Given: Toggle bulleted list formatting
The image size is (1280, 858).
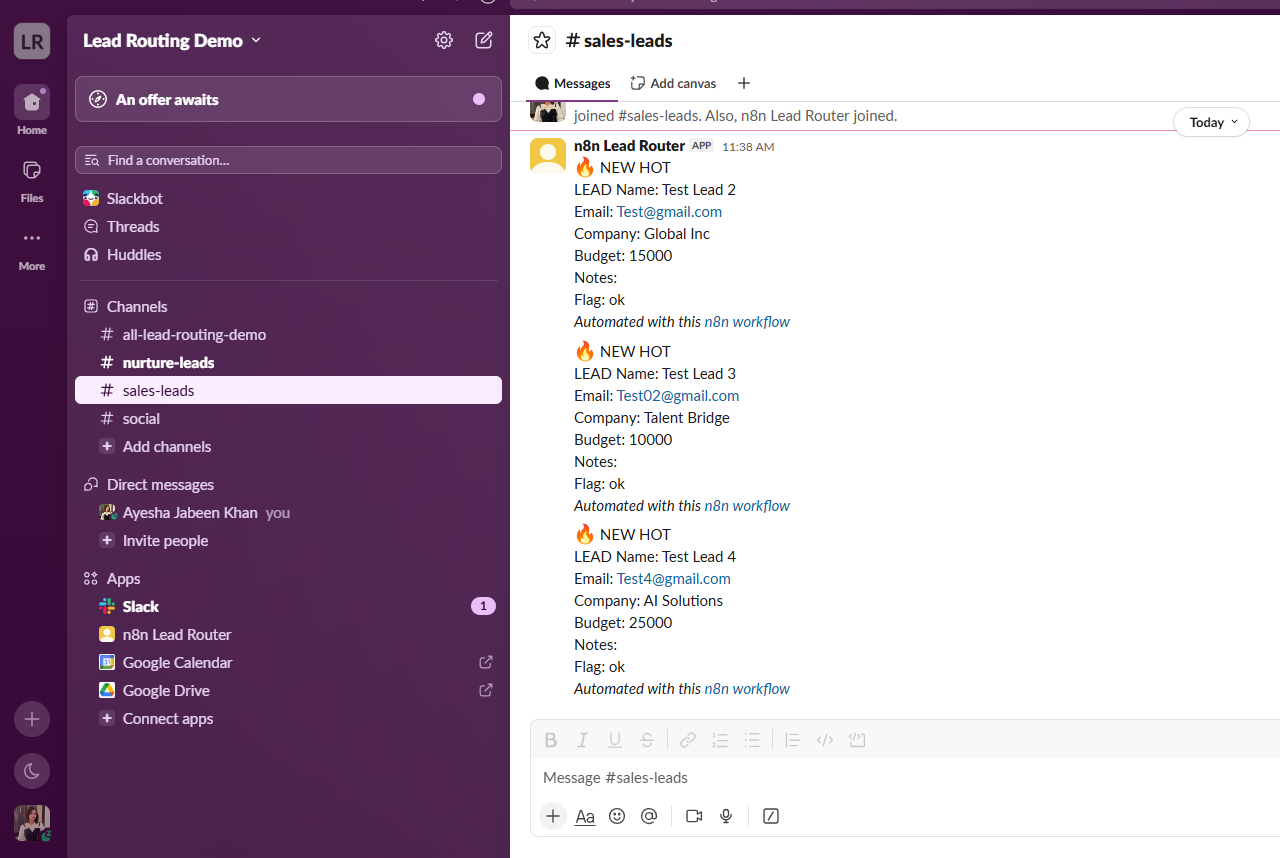Looking at the screenshot, I should point(752,740).
